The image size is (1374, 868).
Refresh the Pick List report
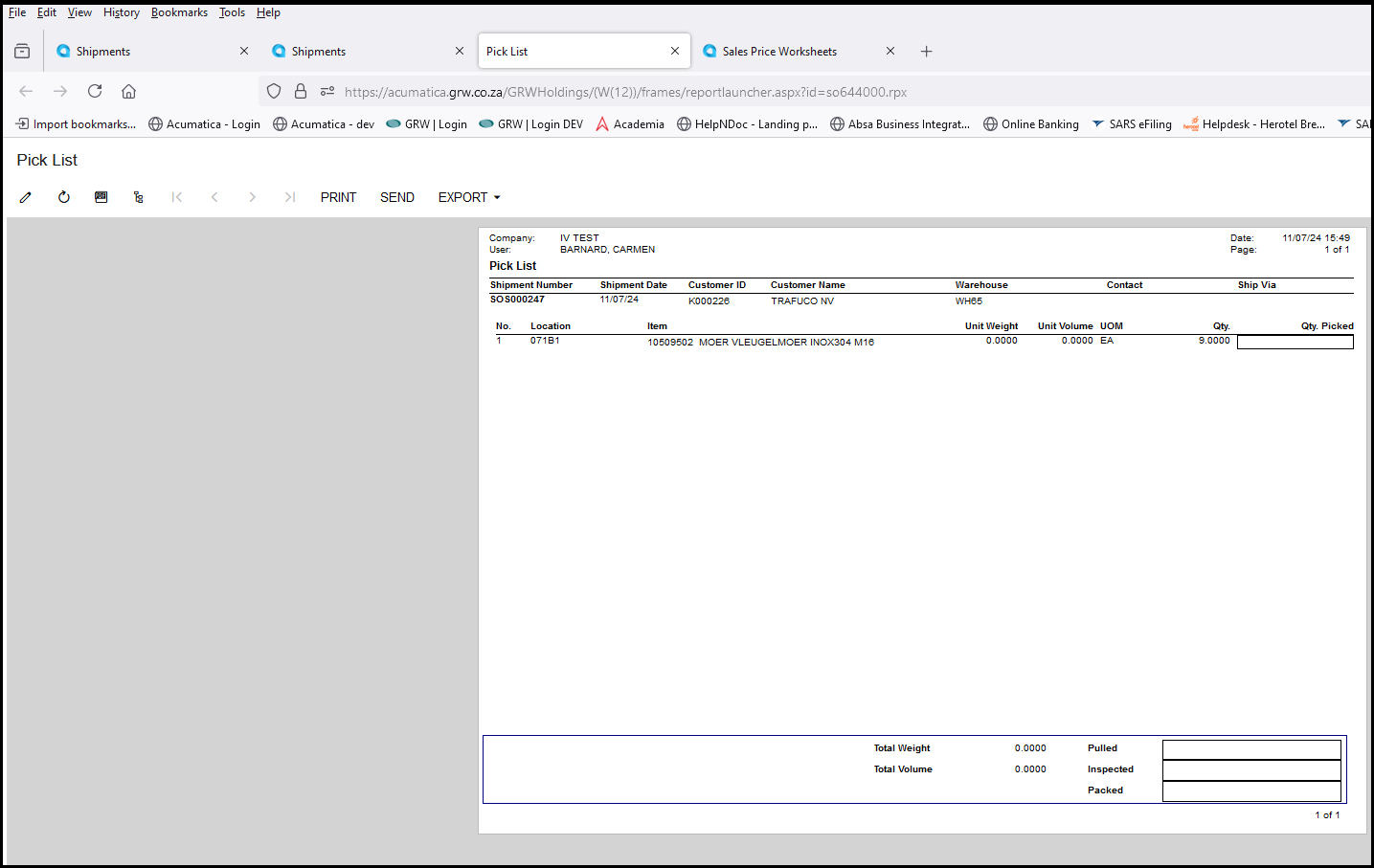64,197
